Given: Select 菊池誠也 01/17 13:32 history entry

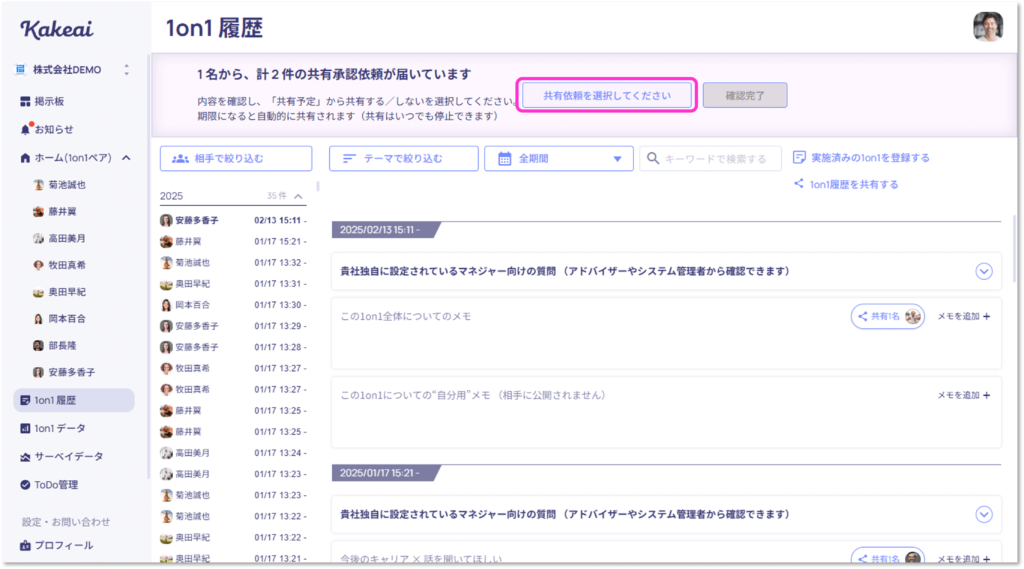Looking at the screenshot, I should [x=233, y=263].
